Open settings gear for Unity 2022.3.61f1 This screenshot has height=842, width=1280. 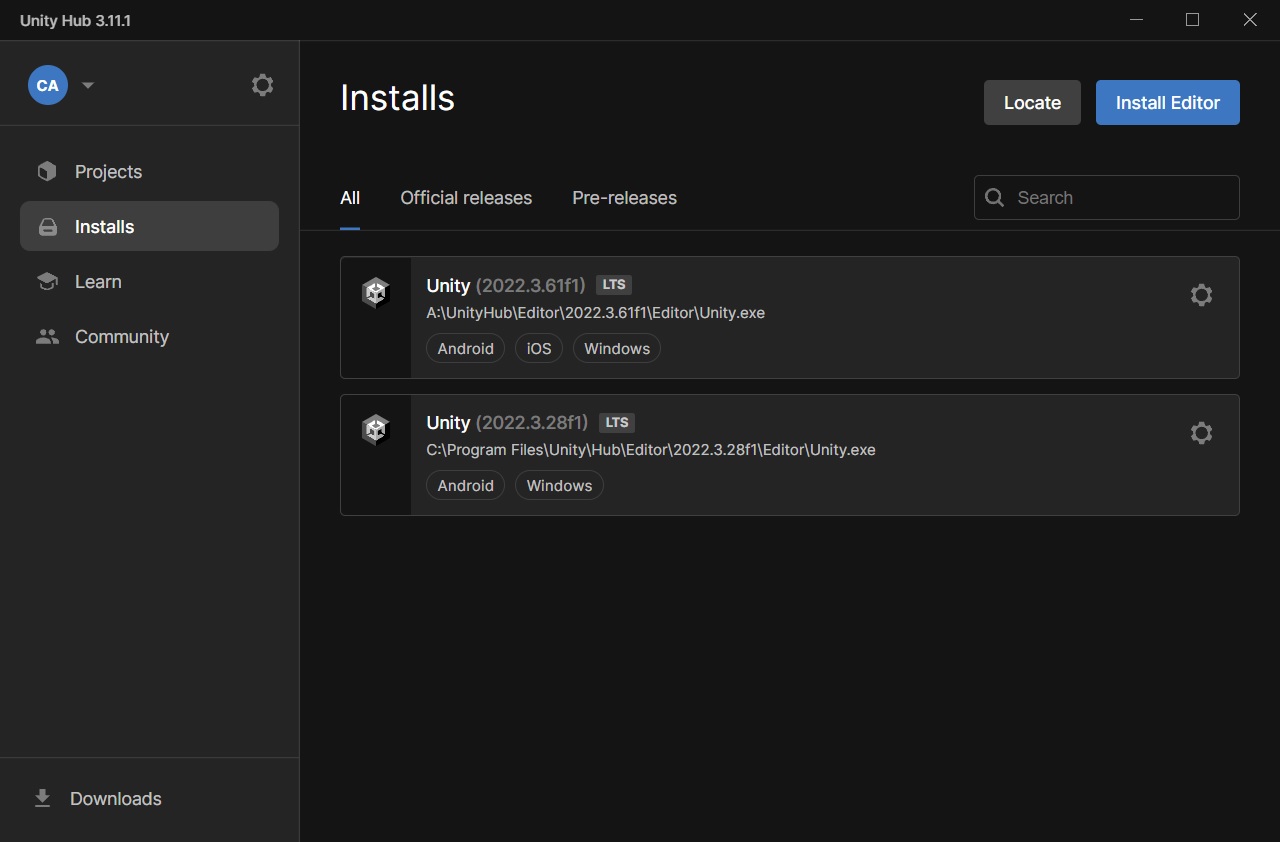[1201, 295]
